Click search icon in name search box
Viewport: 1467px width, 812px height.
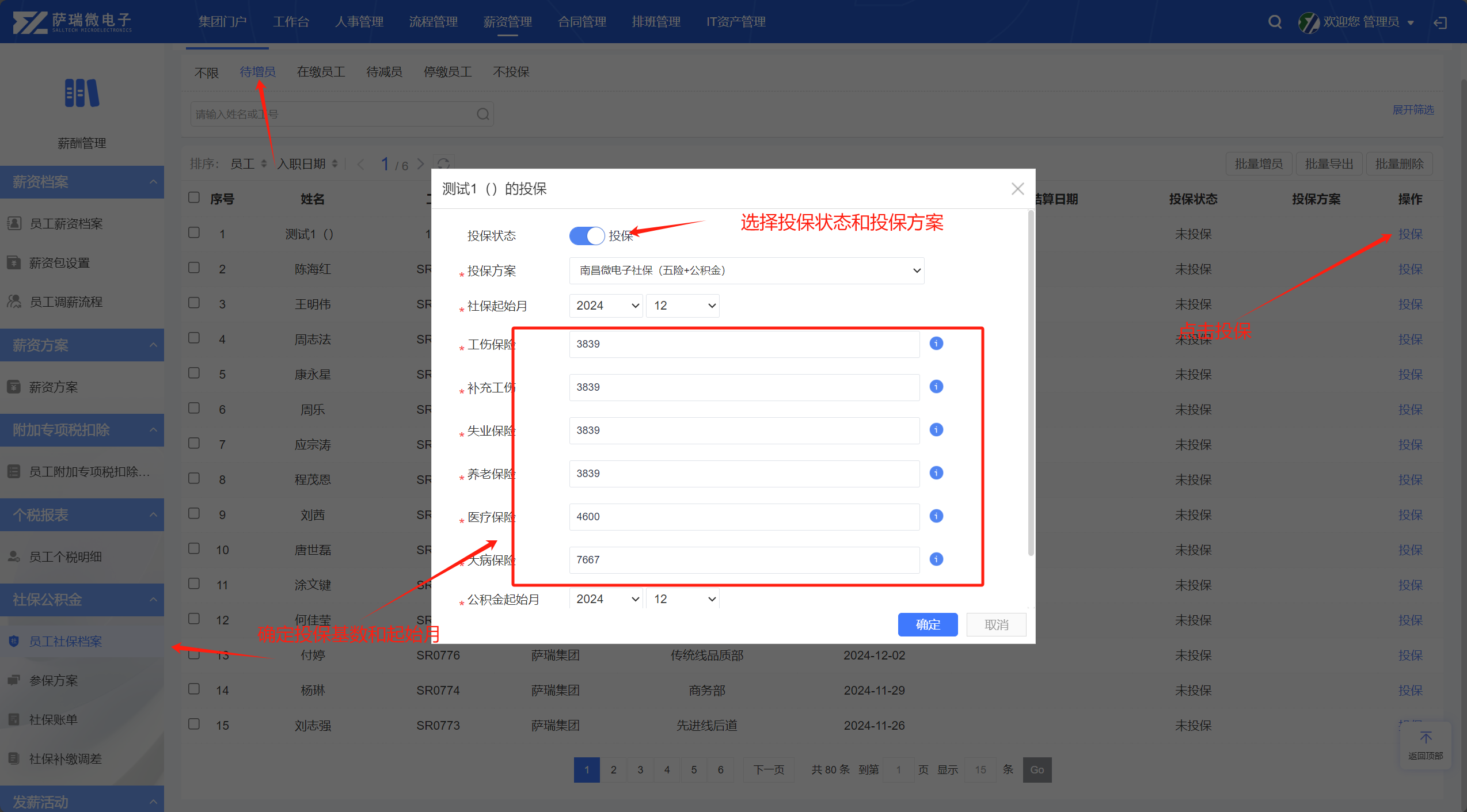[483, 114]
